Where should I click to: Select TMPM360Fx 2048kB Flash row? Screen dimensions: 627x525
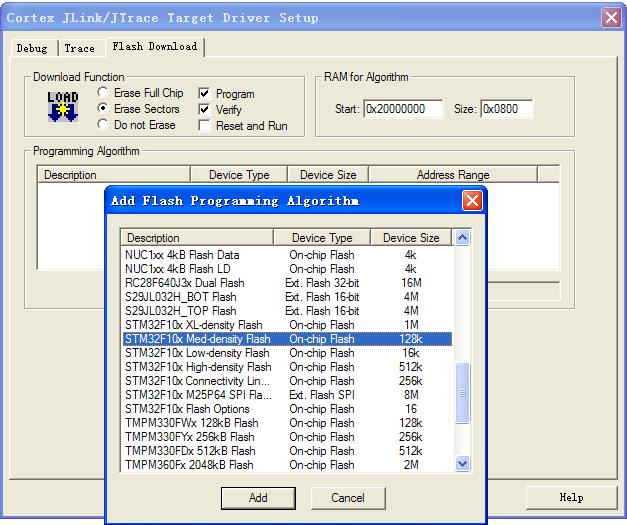click(288, 465)
